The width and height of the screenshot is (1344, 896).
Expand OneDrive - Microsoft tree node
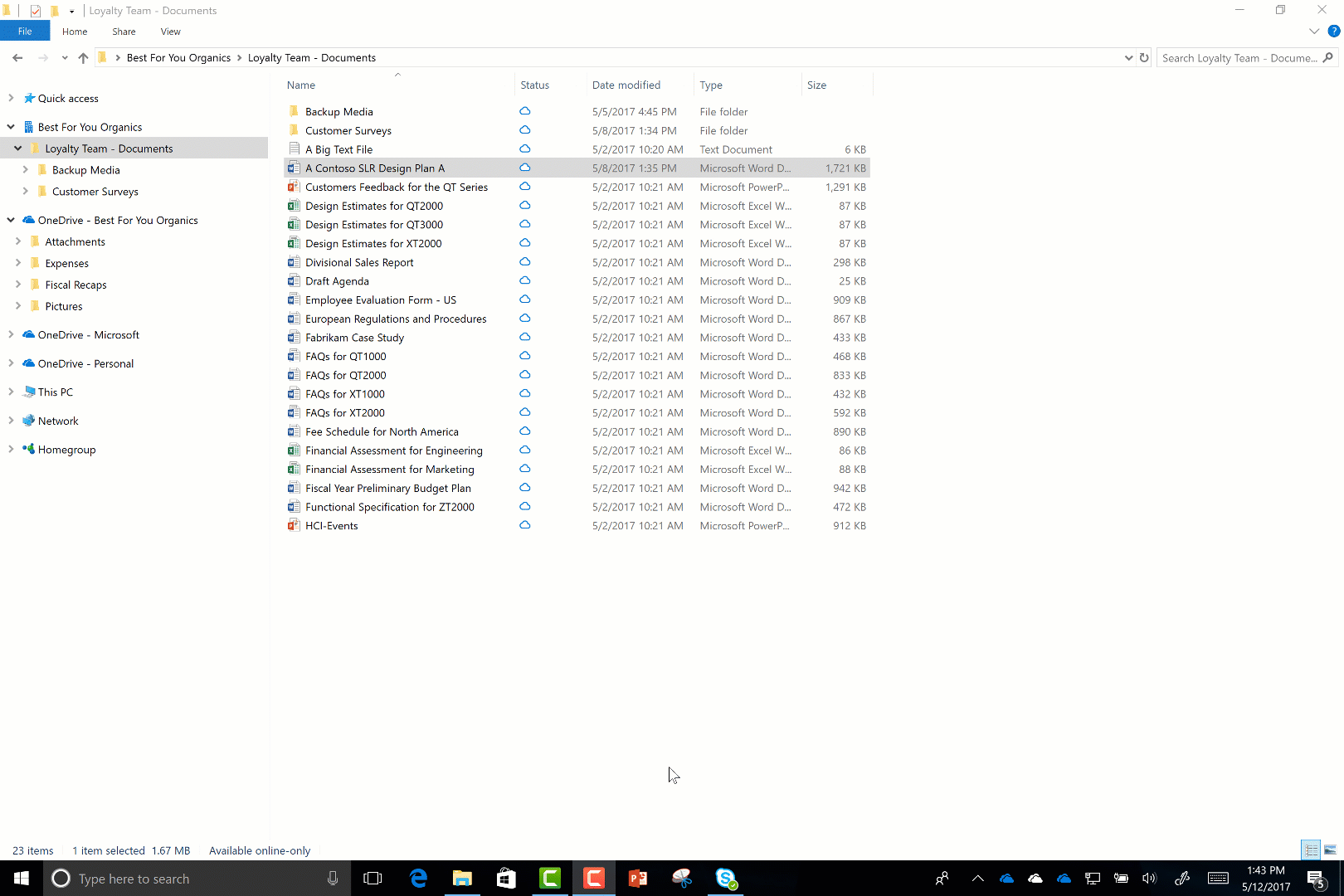point(11,334)
